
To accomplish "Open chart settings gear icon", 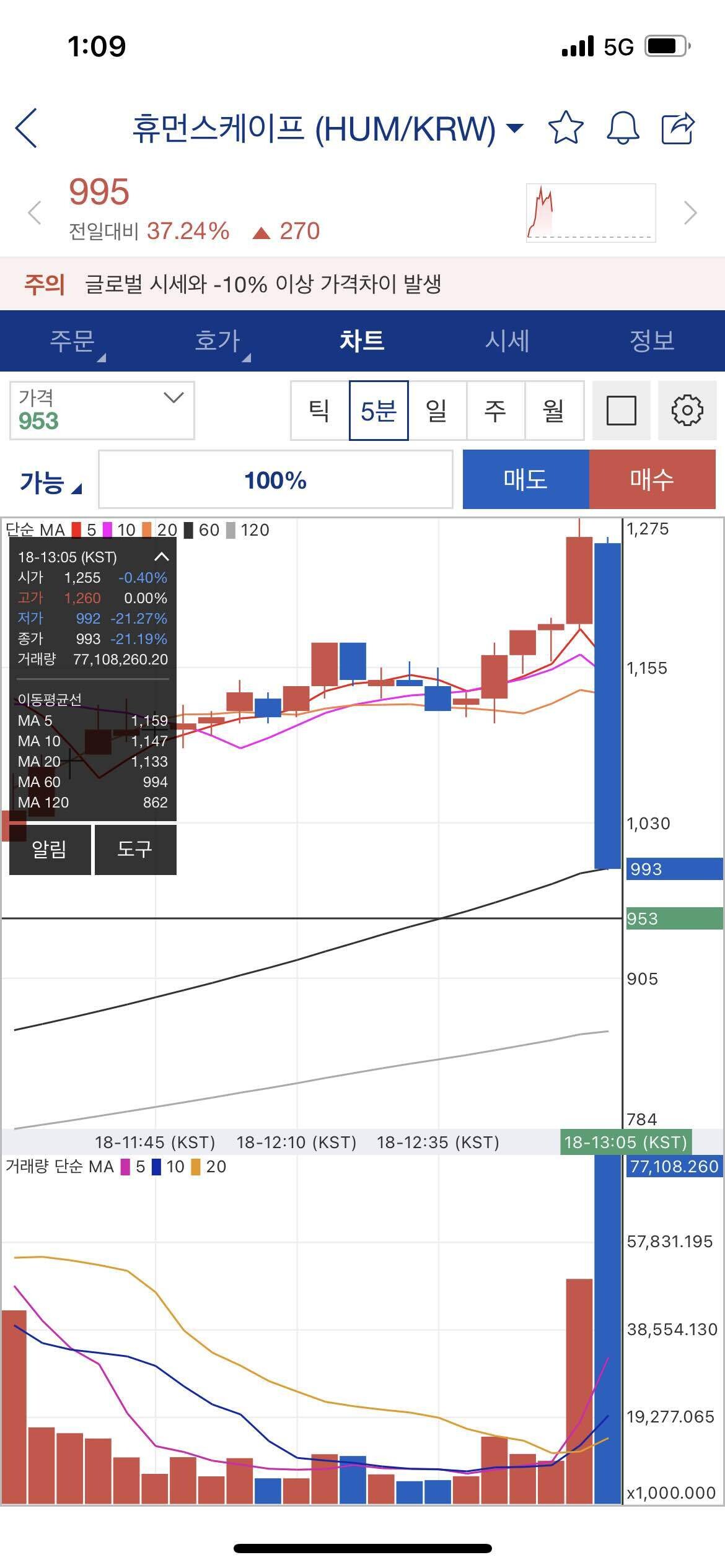I will pos(687,411).
